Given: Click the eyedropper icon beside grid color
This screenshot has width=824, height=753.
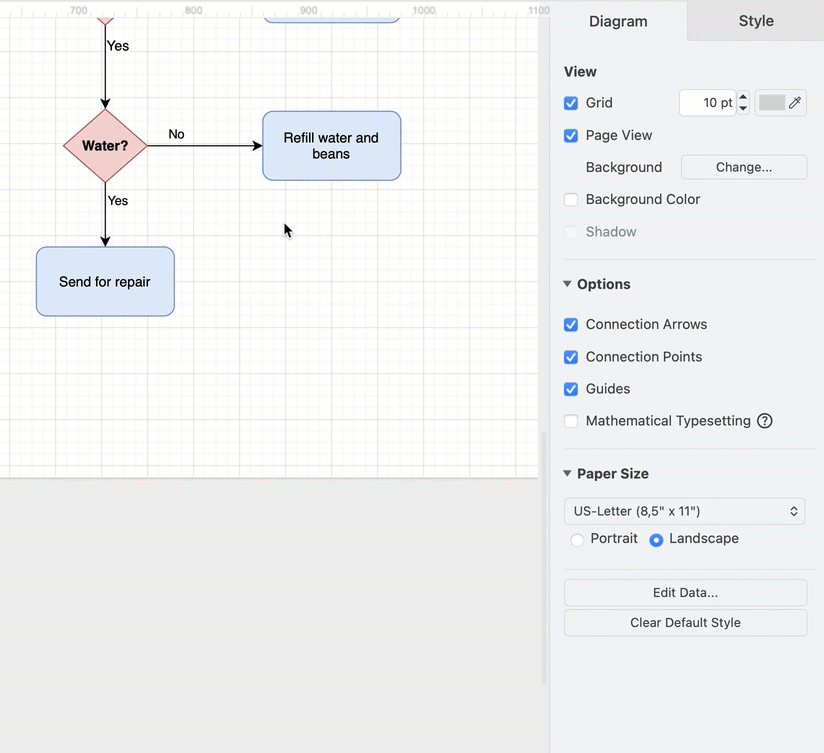Looking at the screenshot, I should click(x=795, y=102).
